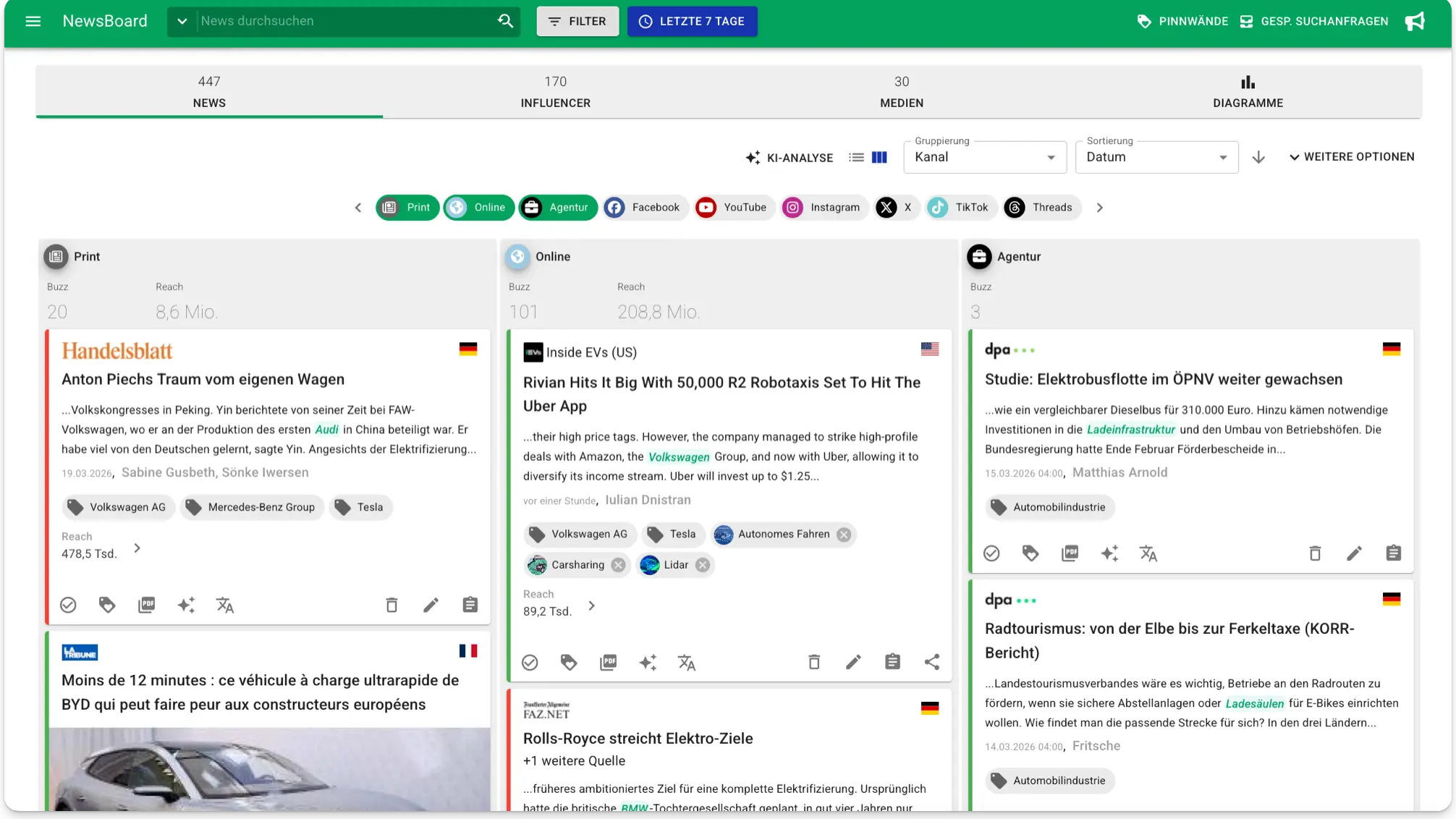
Task: Translate the Handelsblatt article
Action: 225,605
